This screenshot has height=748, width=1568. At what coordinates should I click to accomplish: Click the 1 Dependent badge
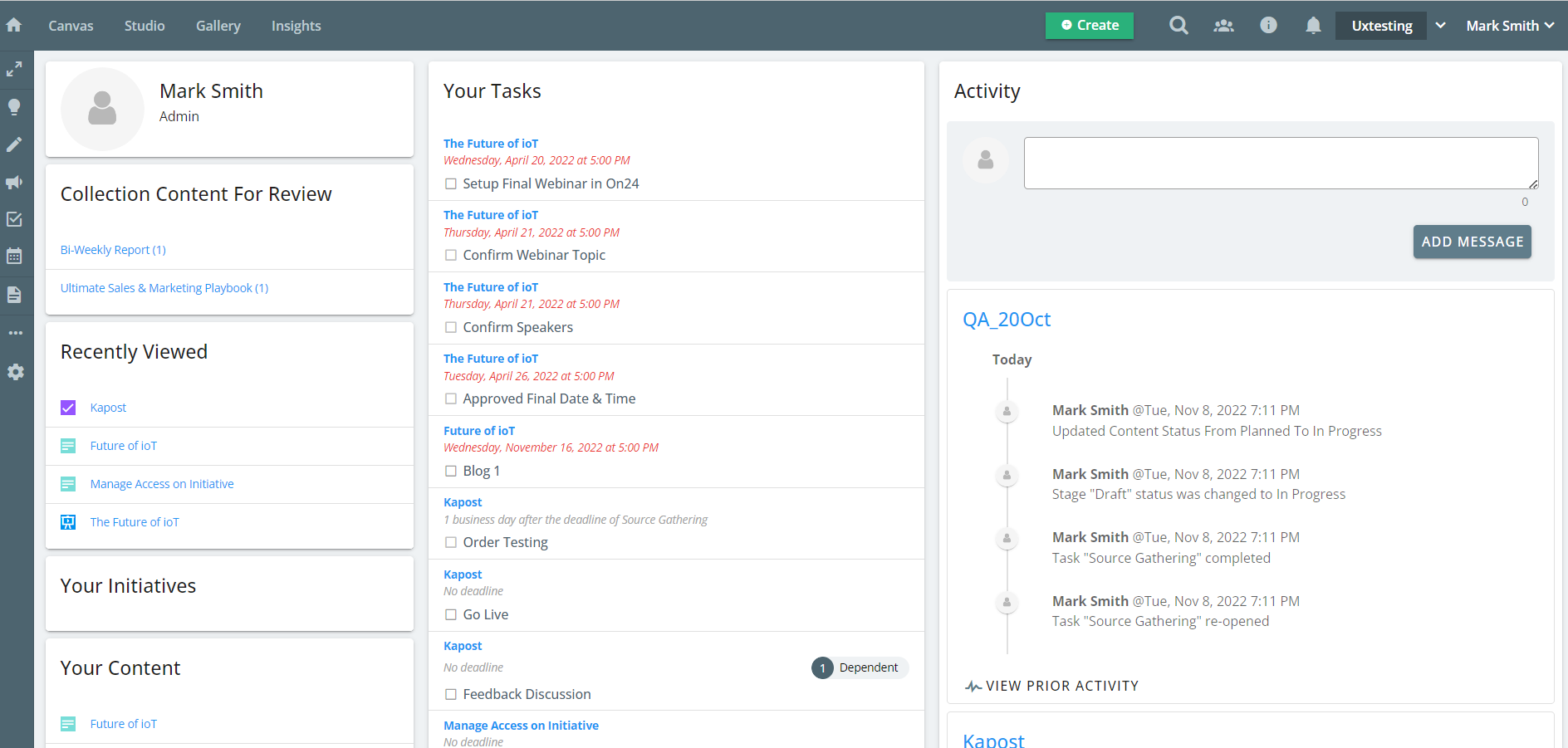click(x=860, y=667)
